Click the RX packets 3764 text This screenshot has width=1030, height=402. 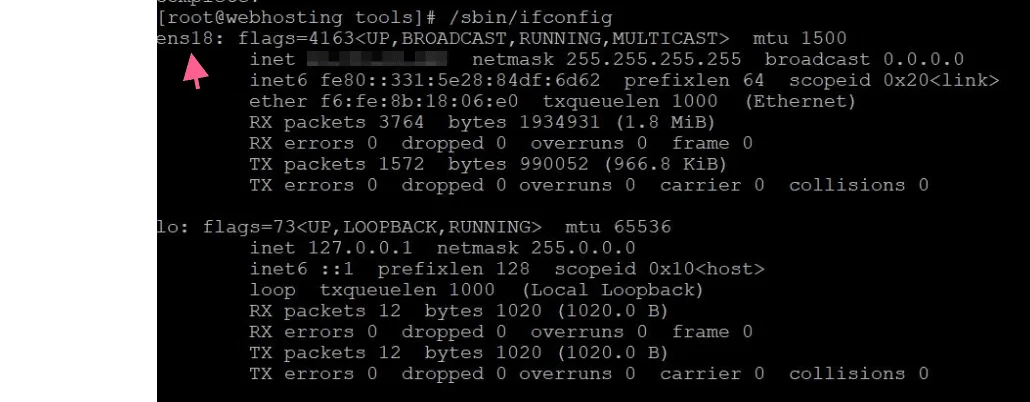pyautogui.click(x=336, y=123)
